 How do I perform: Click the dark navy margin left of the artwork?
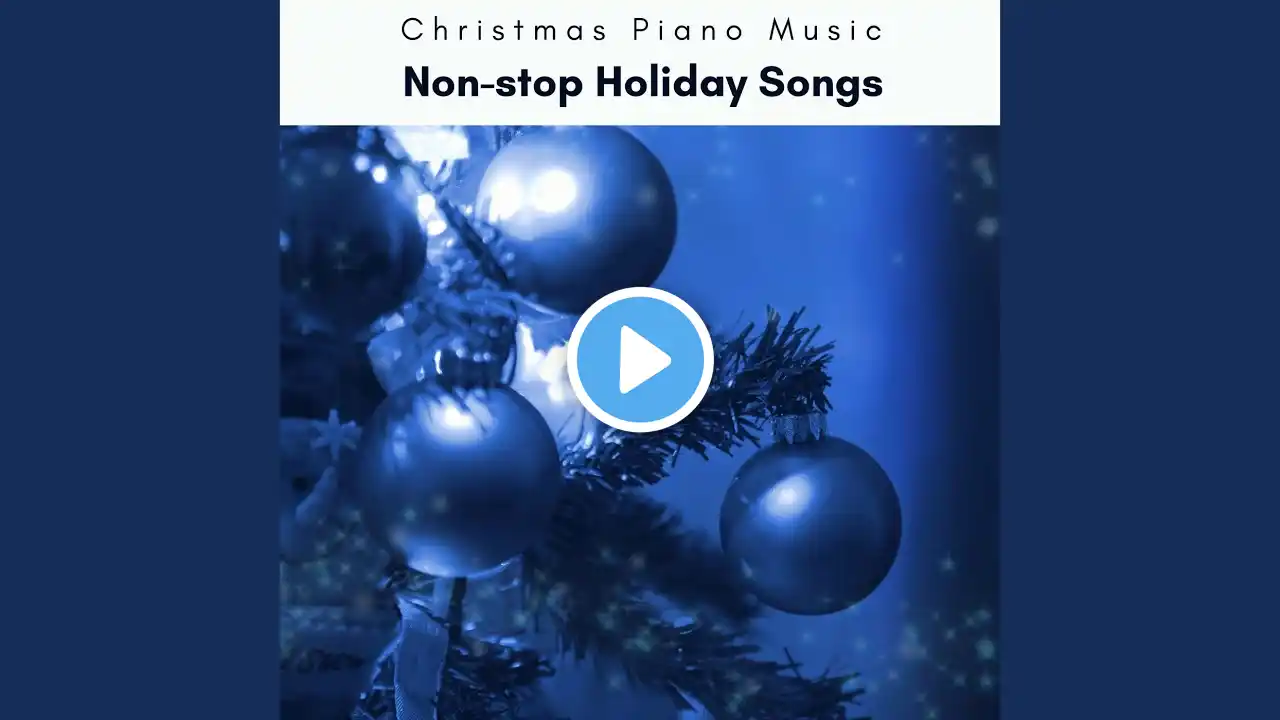[140, 360]
